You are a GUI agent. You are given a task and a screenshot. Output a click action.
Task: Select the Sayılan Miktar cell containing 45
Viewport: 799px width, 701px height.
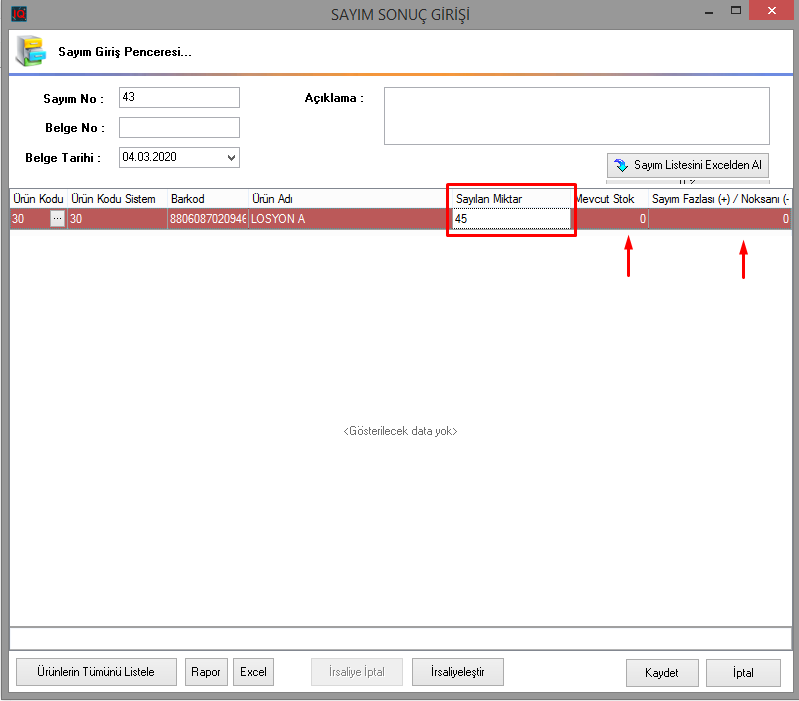point(511,218)
